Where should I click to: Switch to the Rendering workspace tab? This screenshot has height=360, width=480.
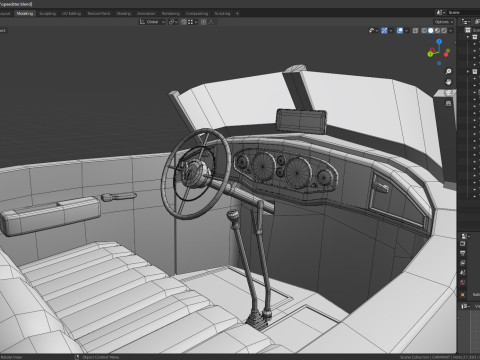[171, 13]
